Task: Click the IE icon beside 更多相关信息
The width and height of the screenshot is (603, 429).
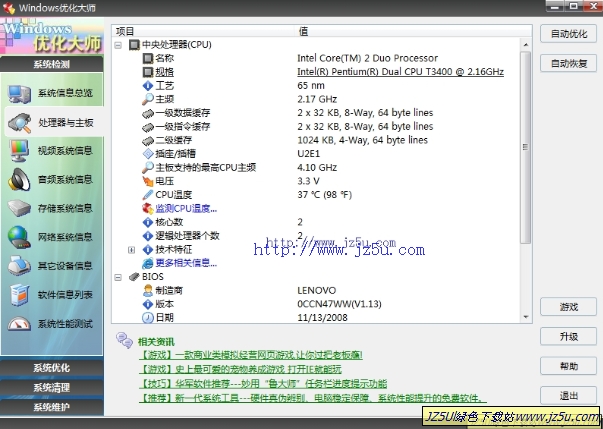Action: tap(148, 263)
